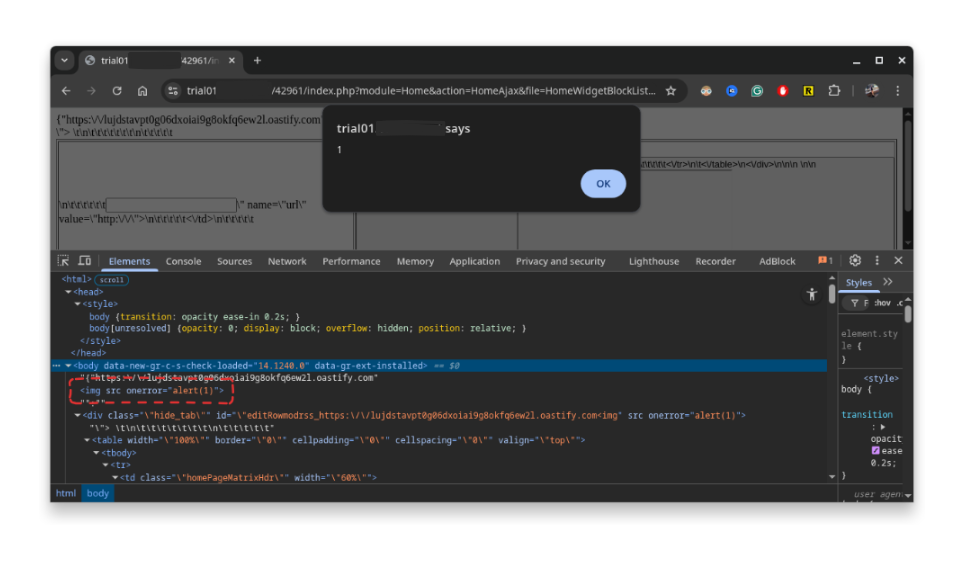Screen dimensions: 963x563
Task: Open the Recorder tab
Action: 715,262
